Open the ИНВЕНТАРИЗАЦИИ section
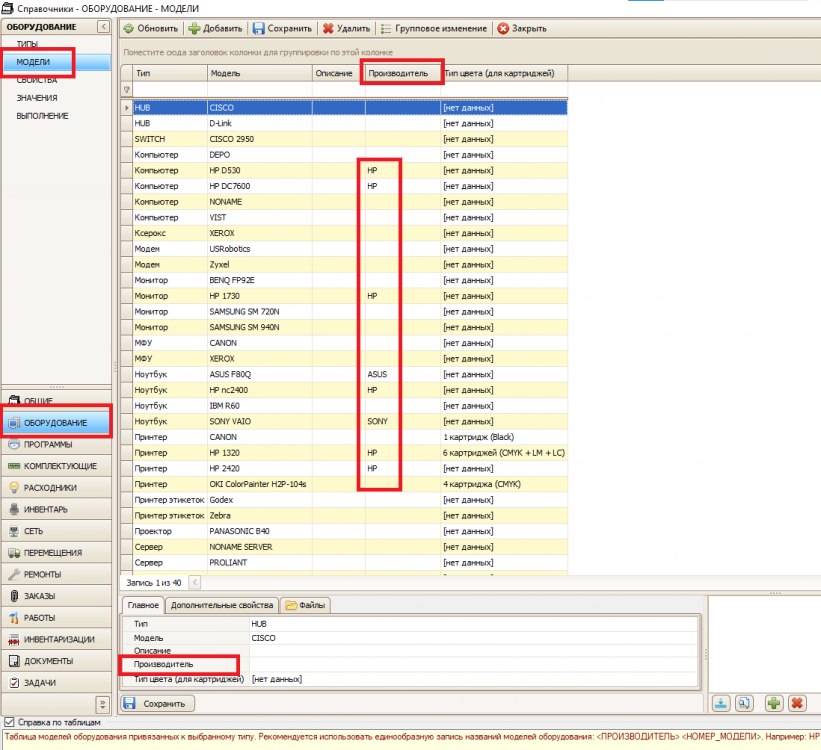 coord(57,639)
